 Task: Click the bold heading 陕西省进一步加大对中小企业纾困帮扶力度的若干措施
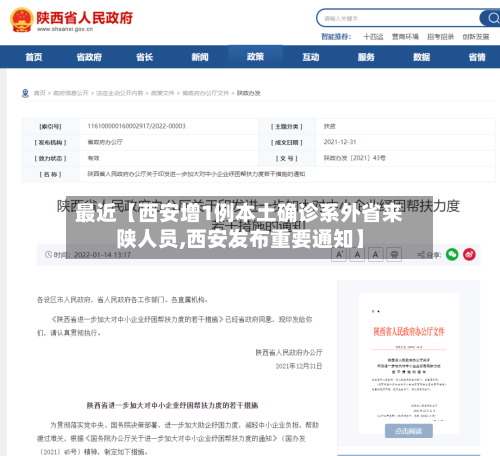[x=172, y=405]
